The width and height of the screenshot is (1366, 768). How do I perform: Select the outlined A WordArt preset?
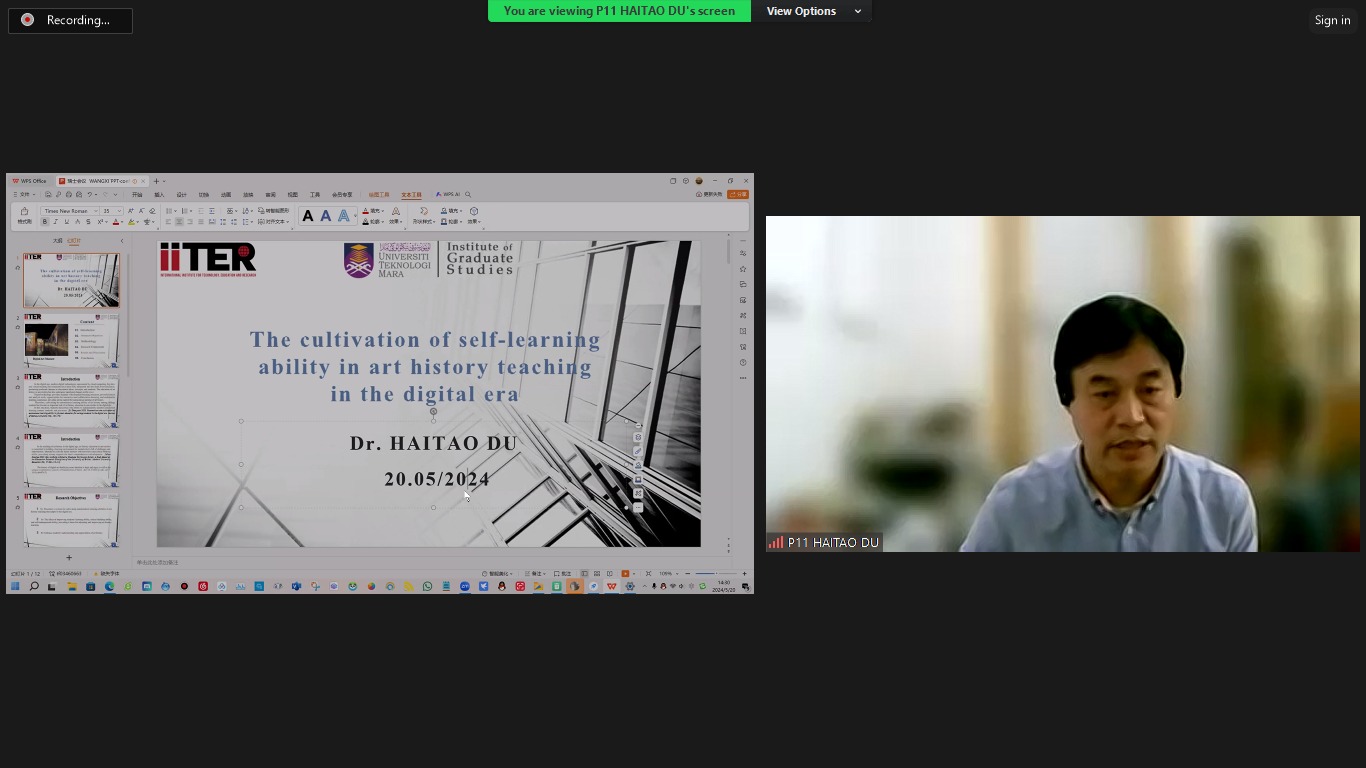[x=343, y=216]
